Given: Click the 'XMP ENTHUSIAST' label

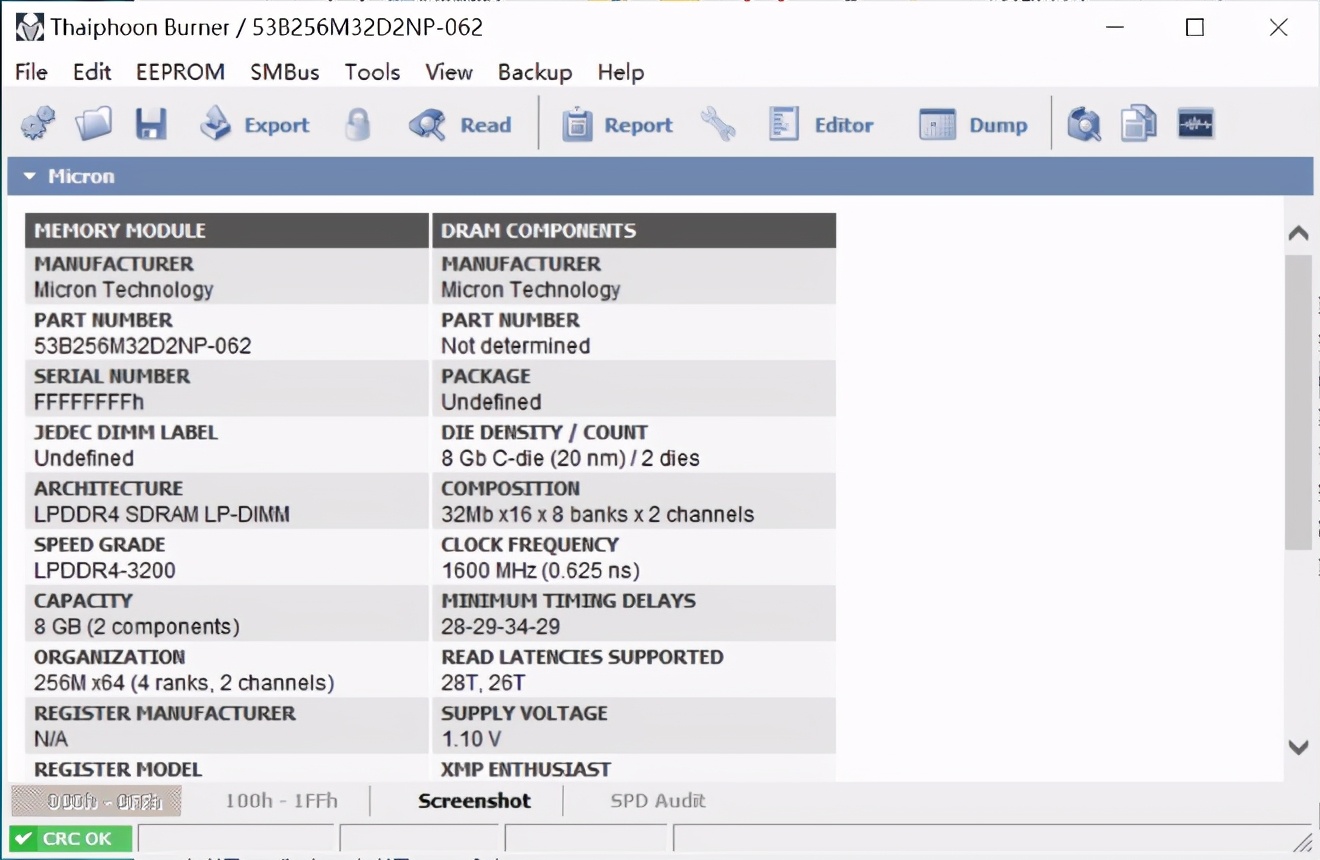Looking at the screenshot, I should click(x=526, y=769).
